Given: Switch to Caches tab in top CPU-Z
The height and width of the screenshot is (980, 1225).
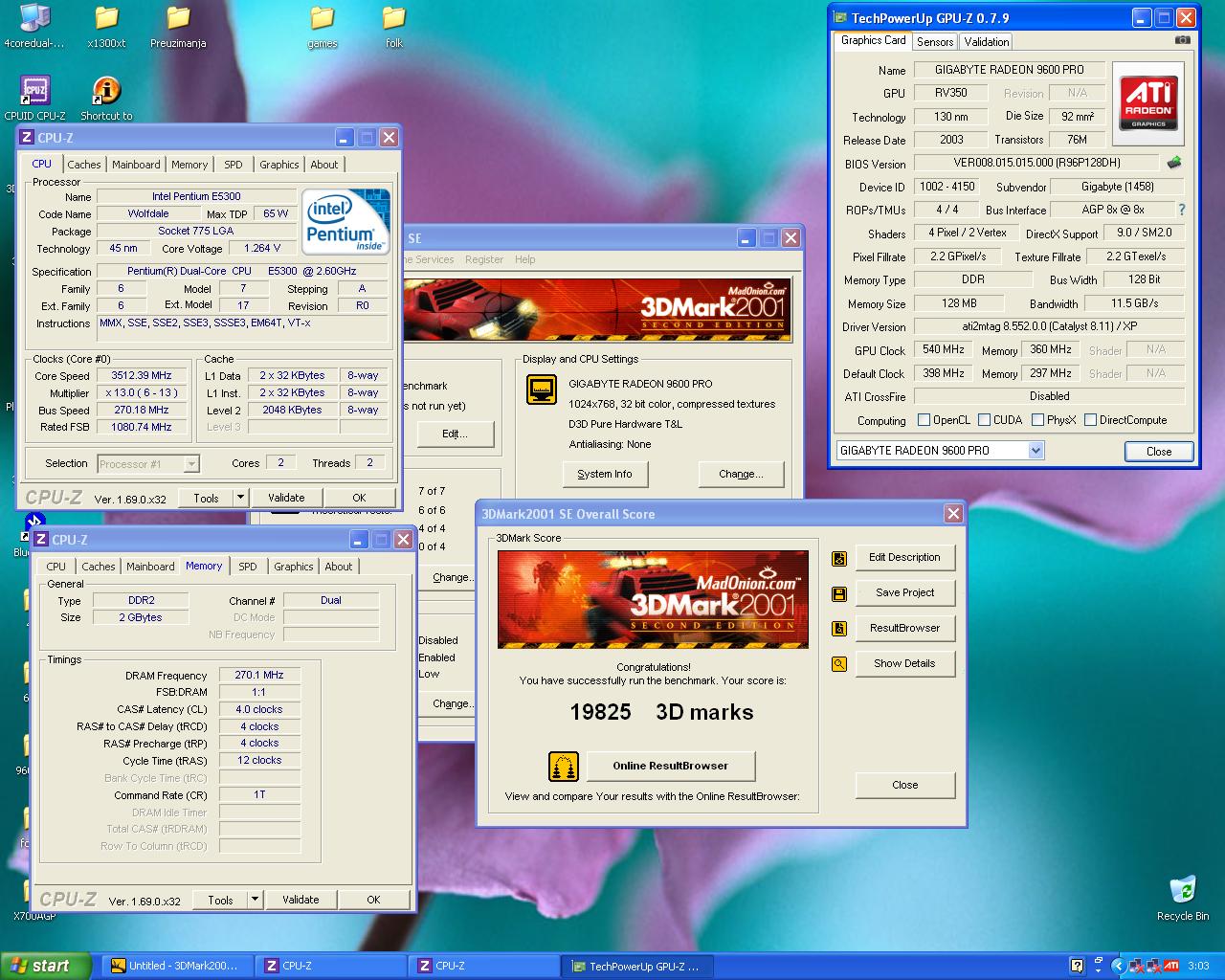Looking at the screenshot, I should pyautogui.click(x=84, y=165).
